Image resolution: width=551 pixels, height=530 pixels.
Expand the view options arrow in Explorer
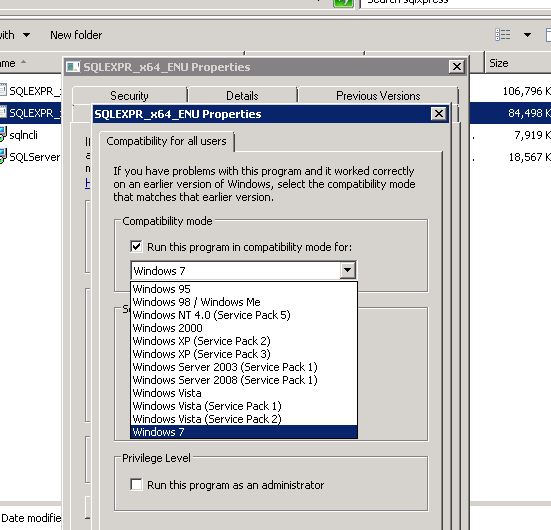[527, 35]
